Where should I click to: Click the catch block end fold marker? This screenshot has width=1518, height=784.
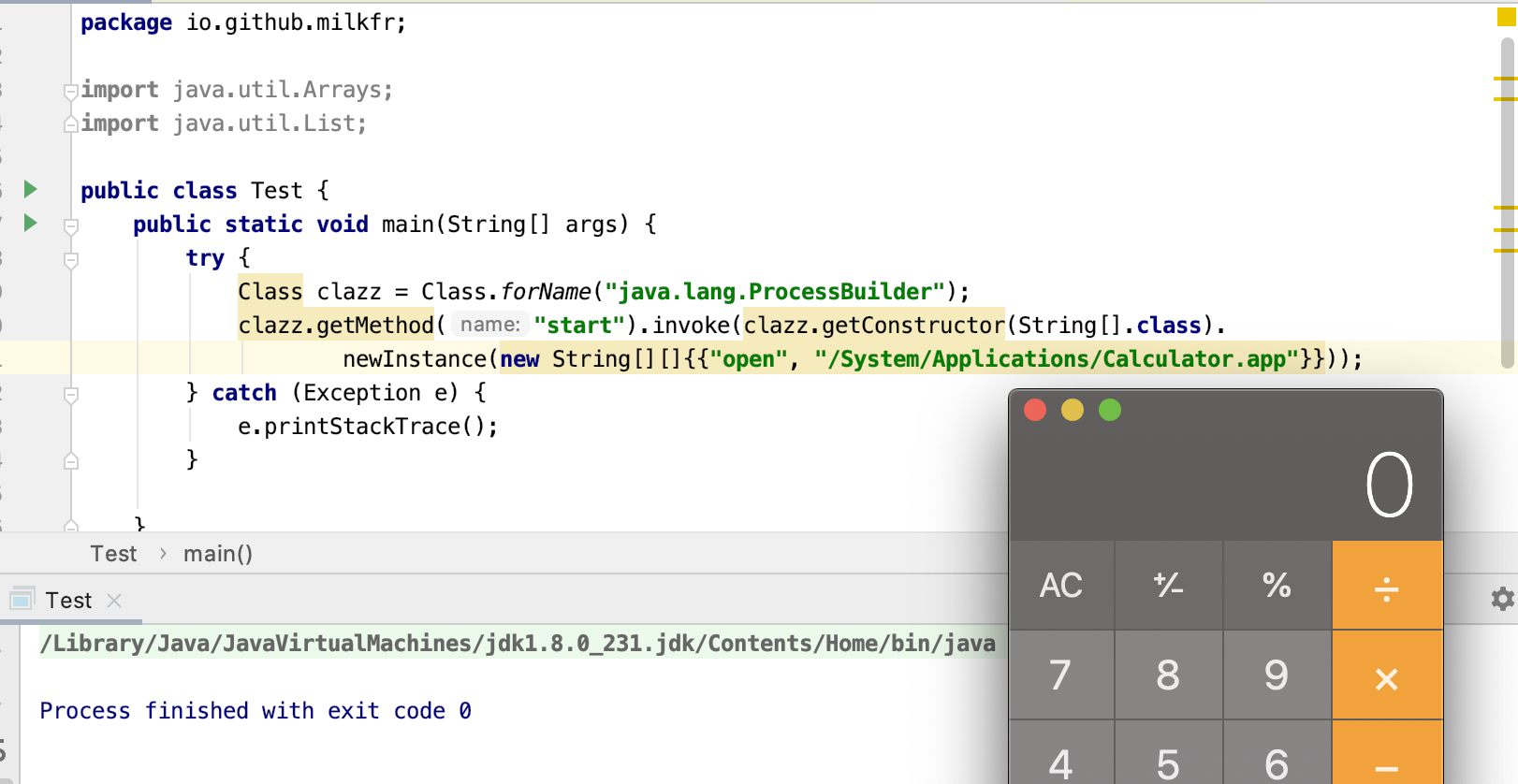tap(70, 460)
